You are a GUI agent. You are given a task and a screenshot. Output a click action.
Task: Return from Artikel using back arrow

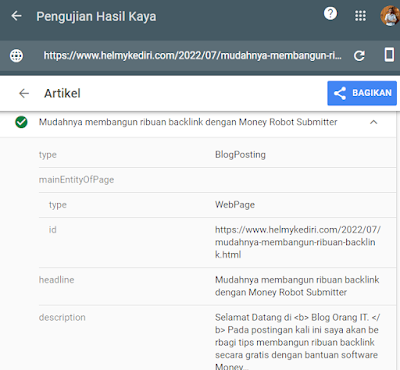(x=24, y=93)
